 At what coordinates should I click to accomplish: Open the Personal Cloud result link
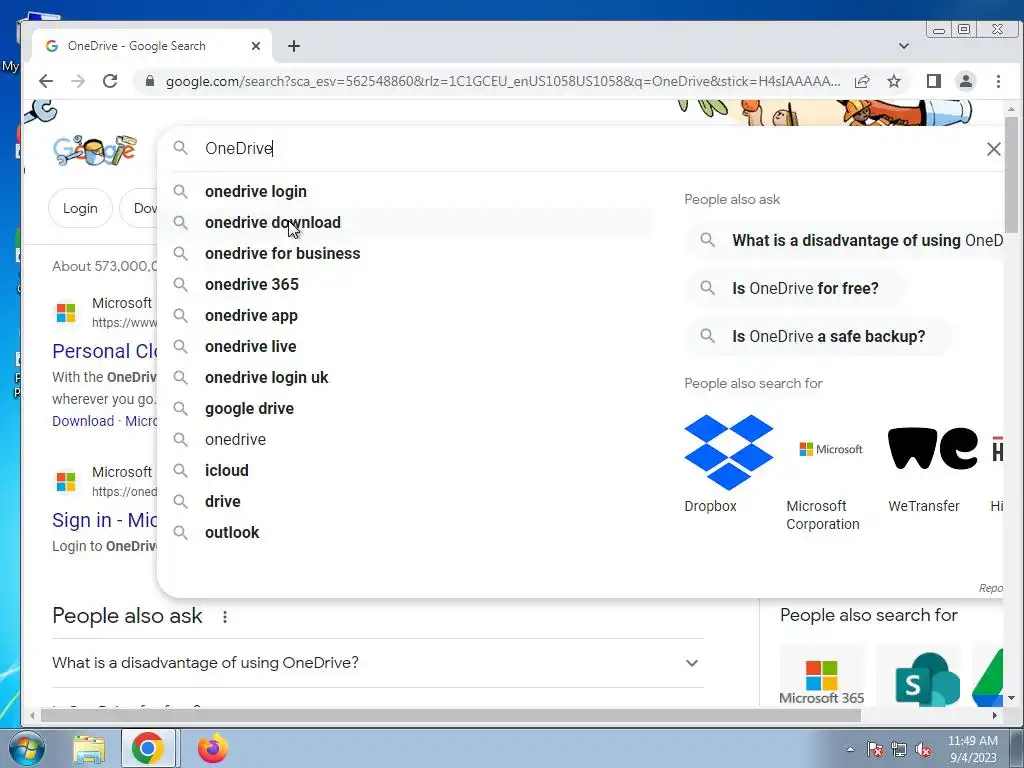click(104, 351)
